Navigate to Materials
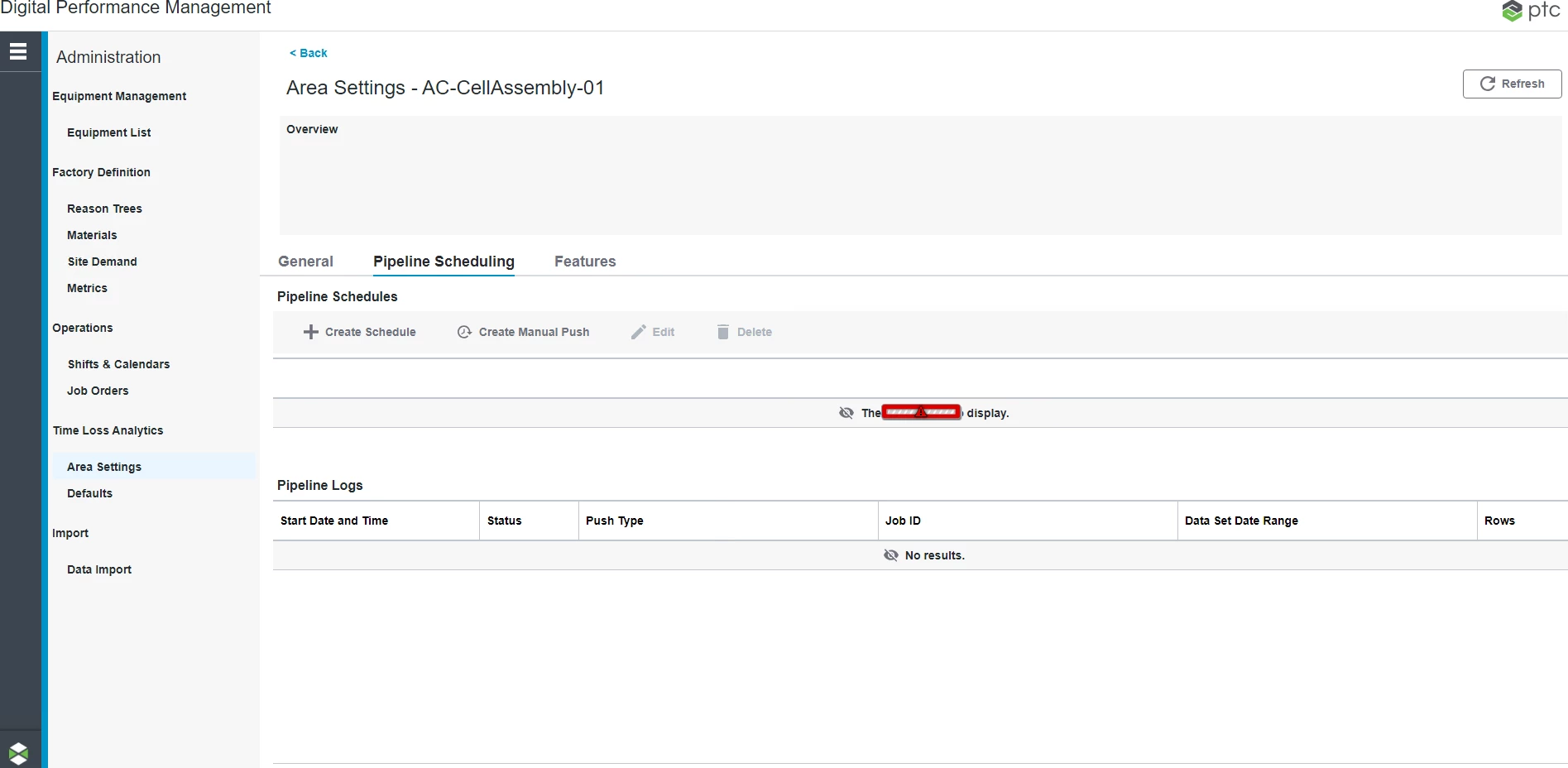Image resolution: width=1568 pixels, height=768 pixels. [x=92, y=235]
